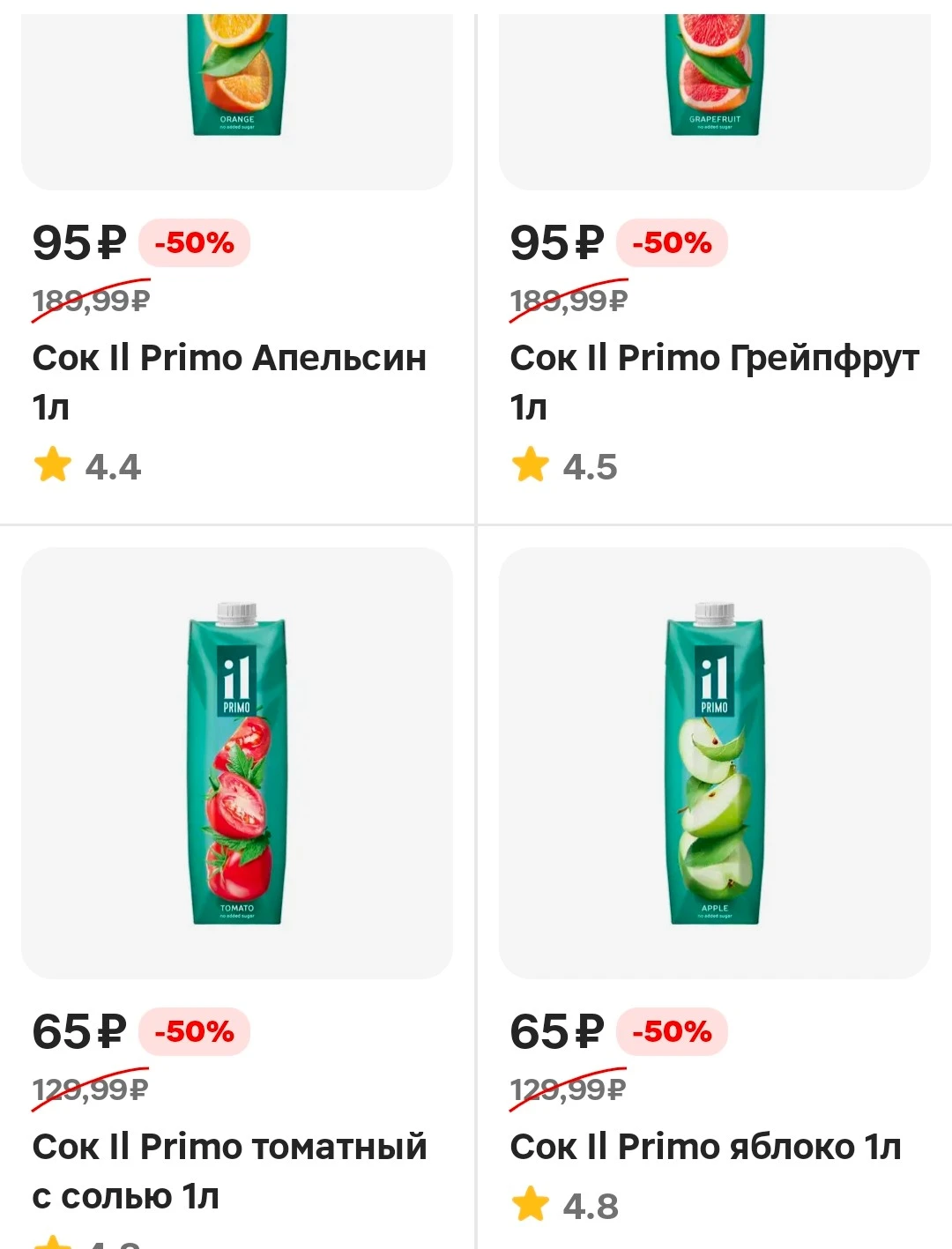Tap the crossed-out 189,99₽ price for grapefruit

coord(569,301)
